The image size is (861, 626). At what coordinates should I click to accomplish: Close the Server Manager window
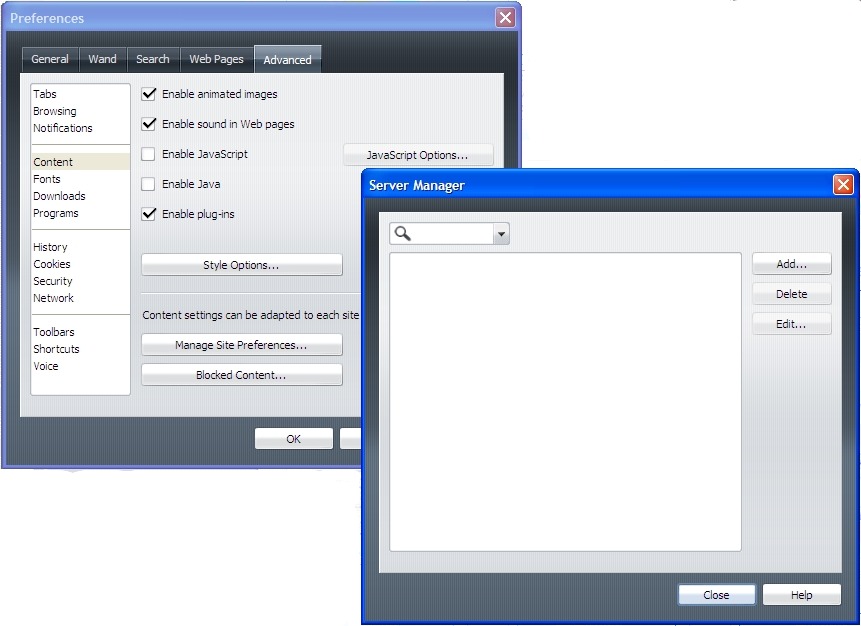(x=843, y=185)
